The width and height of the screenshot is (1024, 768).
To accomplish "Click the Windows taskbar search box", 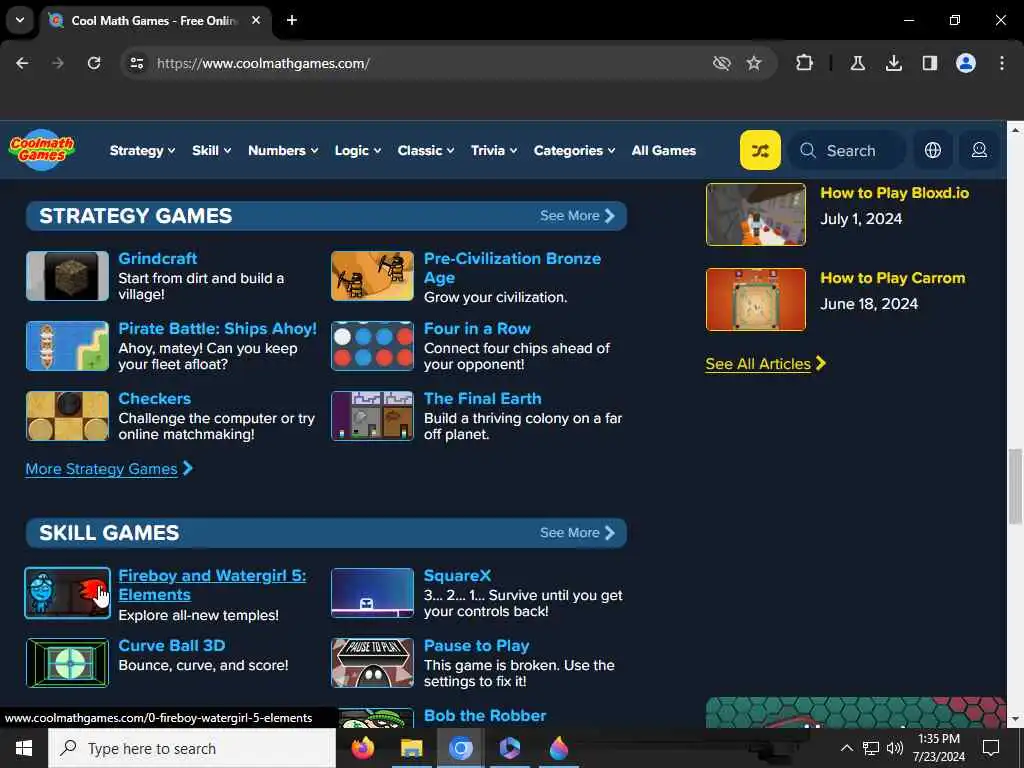I will pos(192,748).
